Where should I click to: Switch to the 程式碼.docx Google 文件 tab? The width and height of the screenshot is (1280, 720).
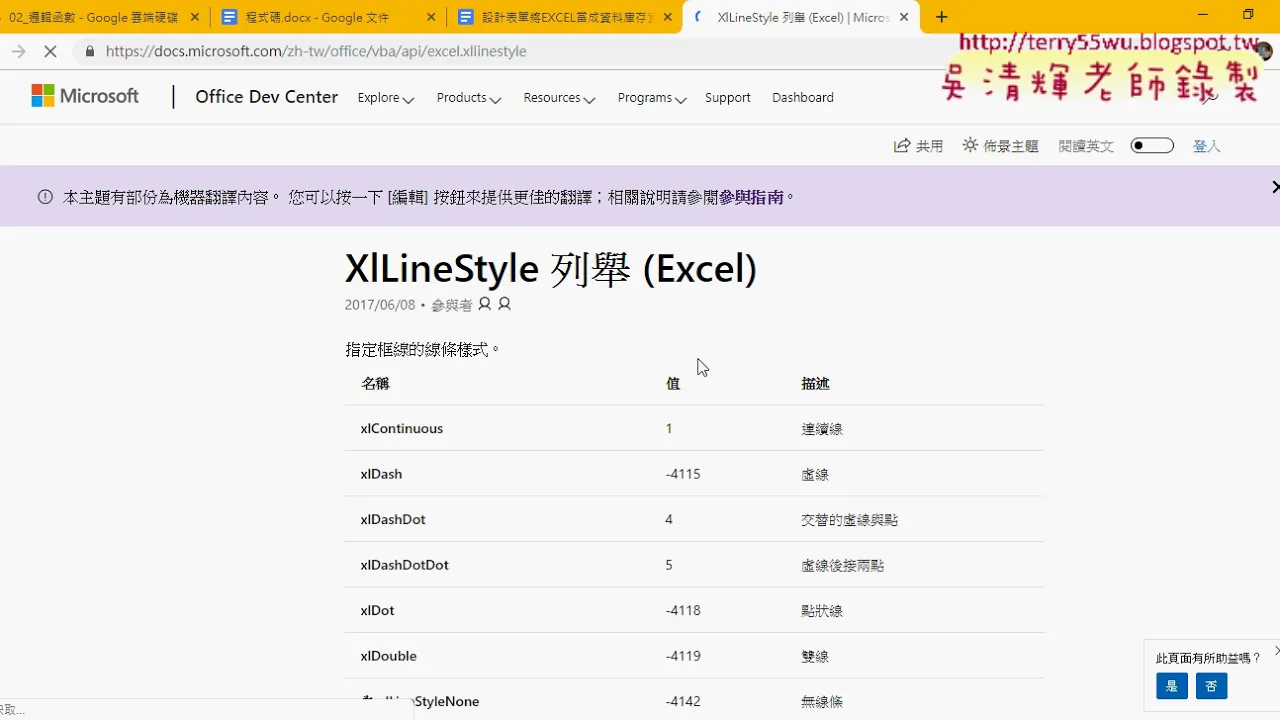pos(329,17)
